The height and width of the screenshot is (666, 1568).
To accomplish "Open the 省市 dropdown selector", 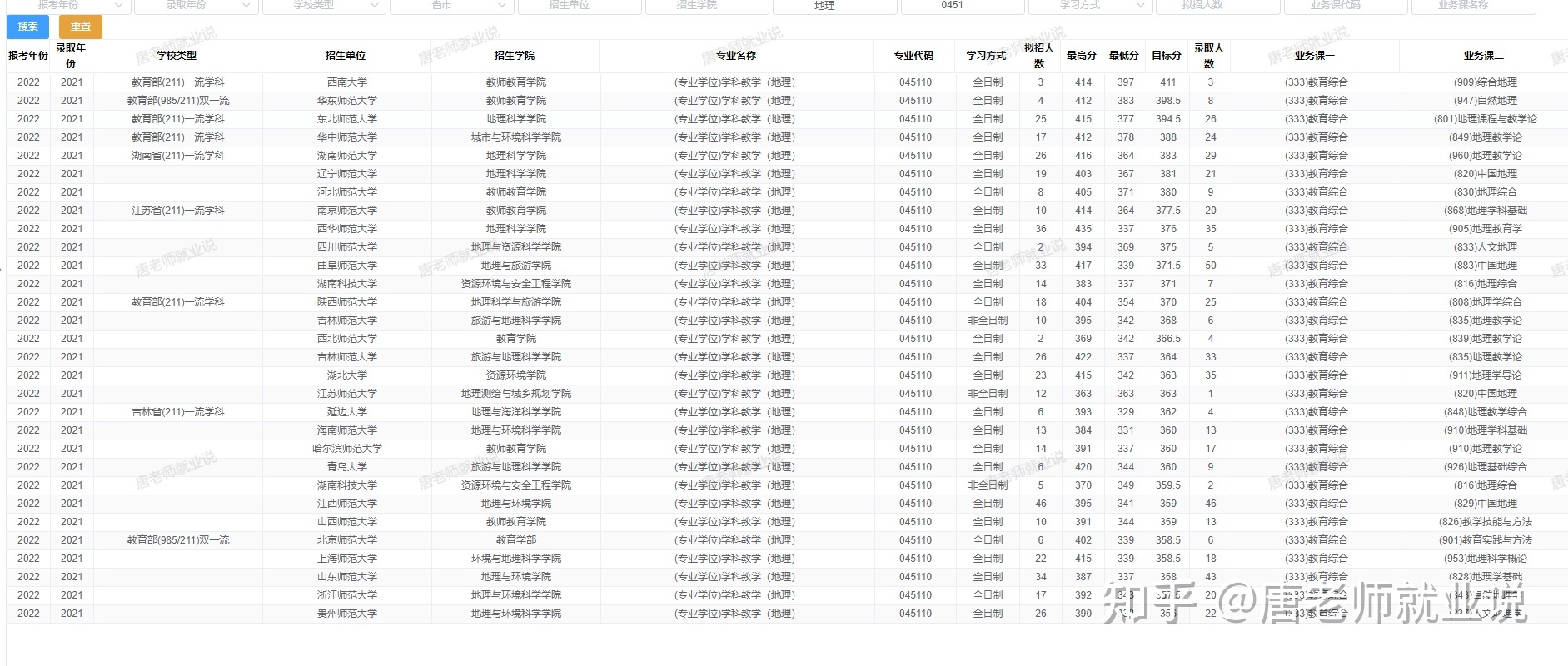I will coord(451,6).
